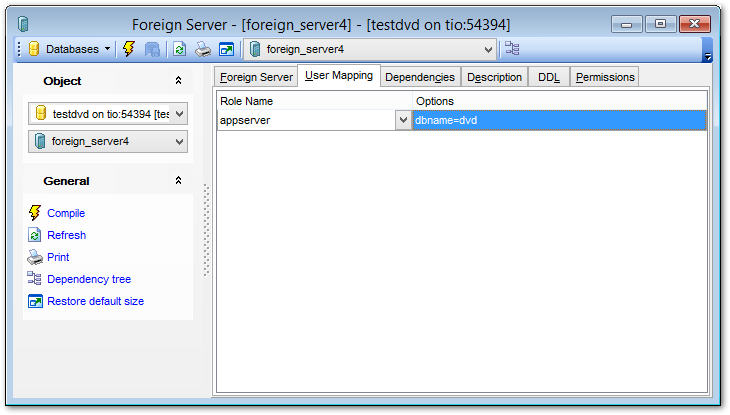Click the Compile lightning icon in toolbar

129,48
